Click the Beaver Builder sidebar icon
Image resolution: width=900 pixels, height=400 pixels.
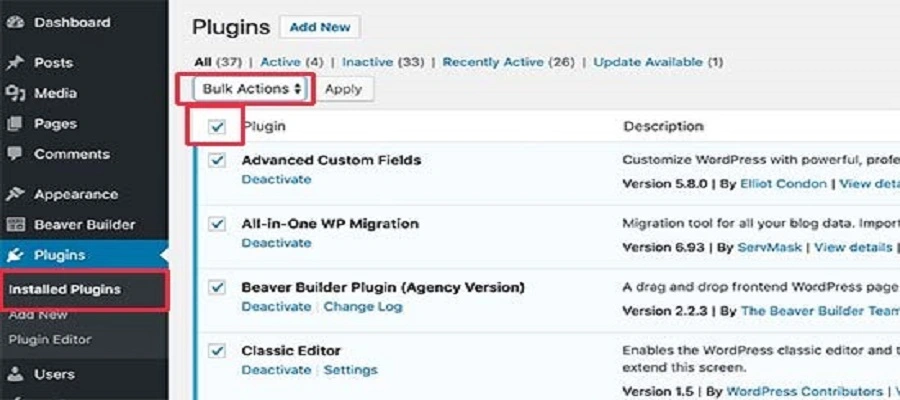[x=15, y=224]
